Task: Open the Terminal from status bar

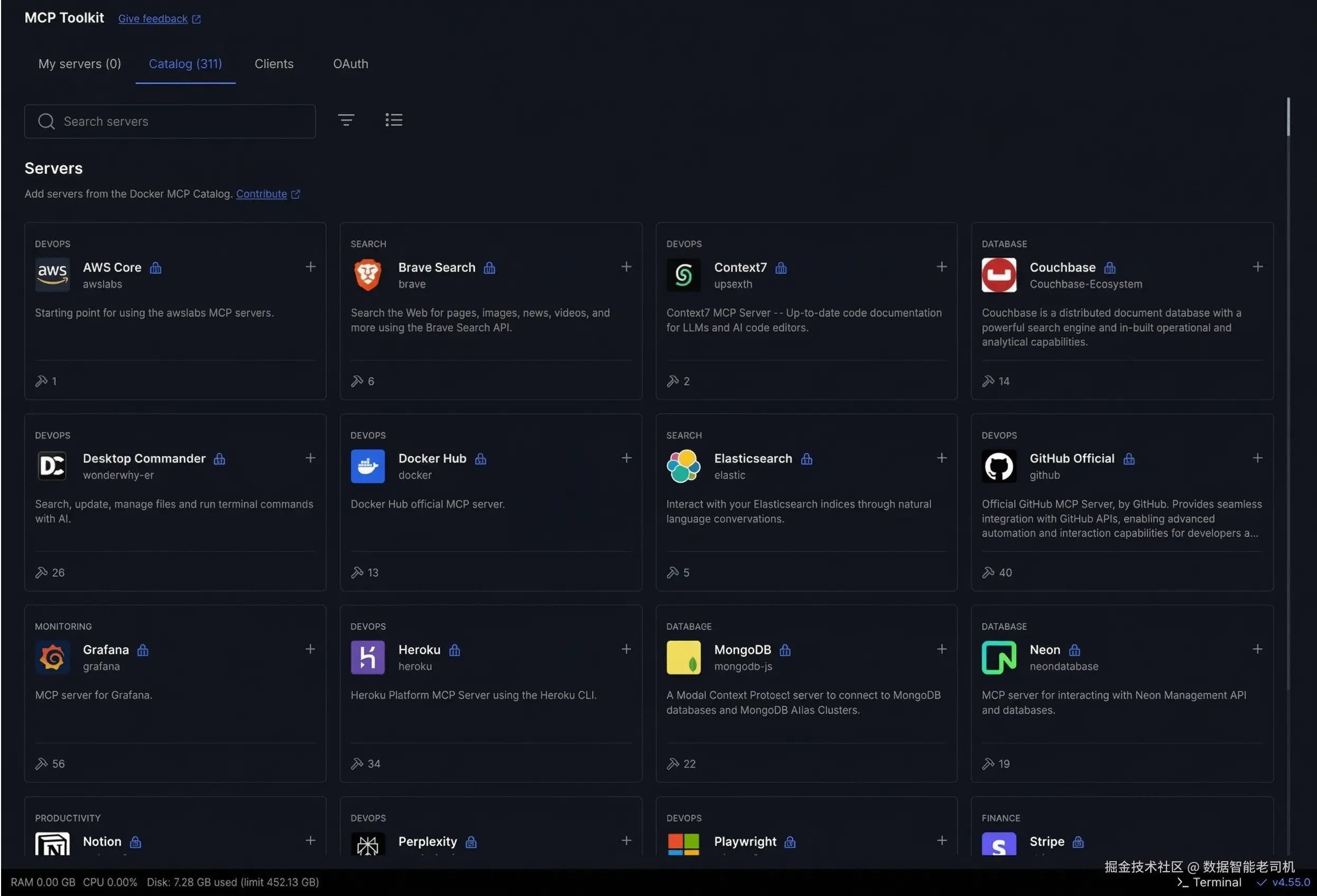Action: (x=1209, y=882)
